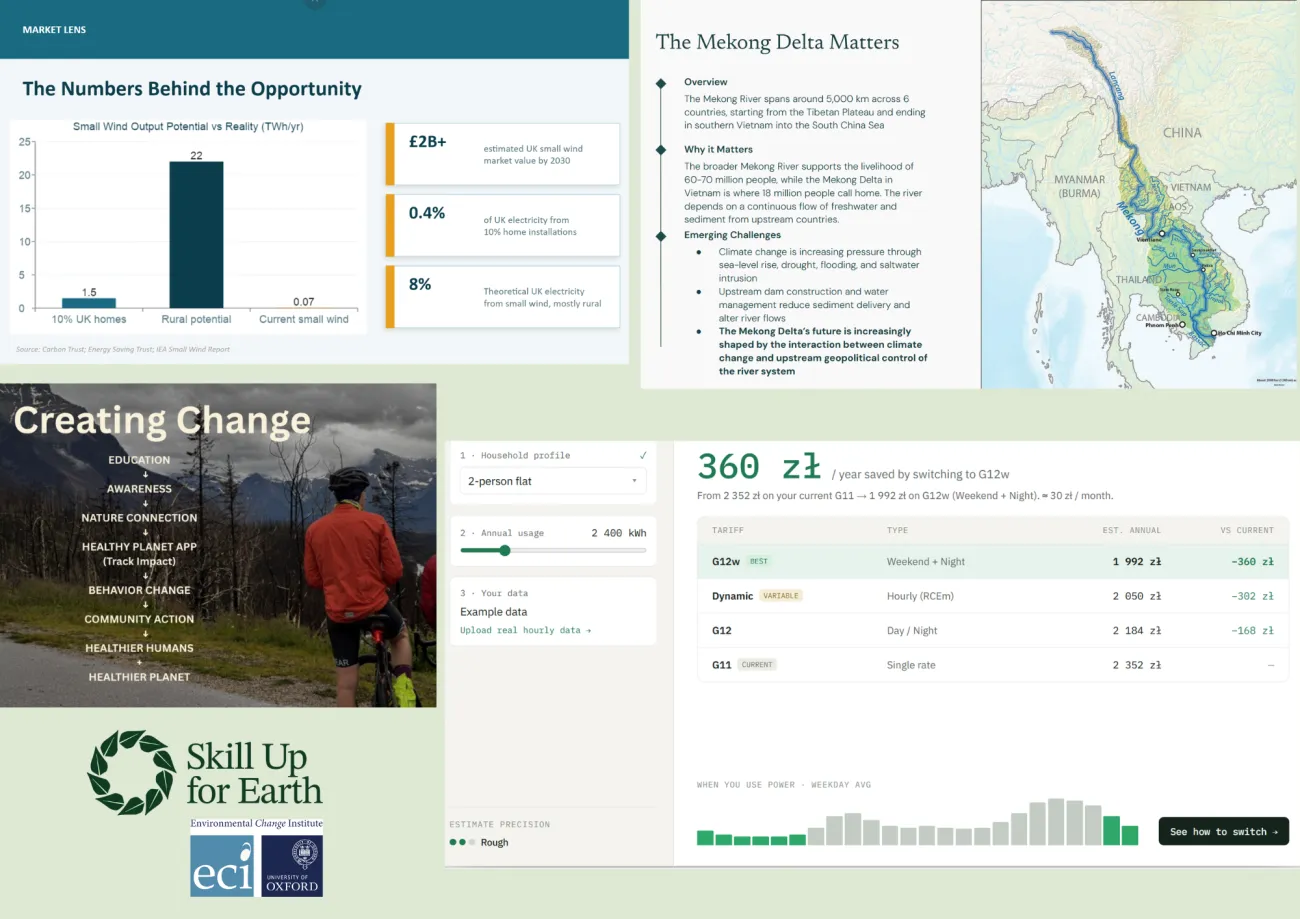Image resolution: width=1300 pixels, height=919 pixels.
Task: Click the tallest grey bar in the weekday power chart
Action: pyautogui.click(x=1056, y=822)
